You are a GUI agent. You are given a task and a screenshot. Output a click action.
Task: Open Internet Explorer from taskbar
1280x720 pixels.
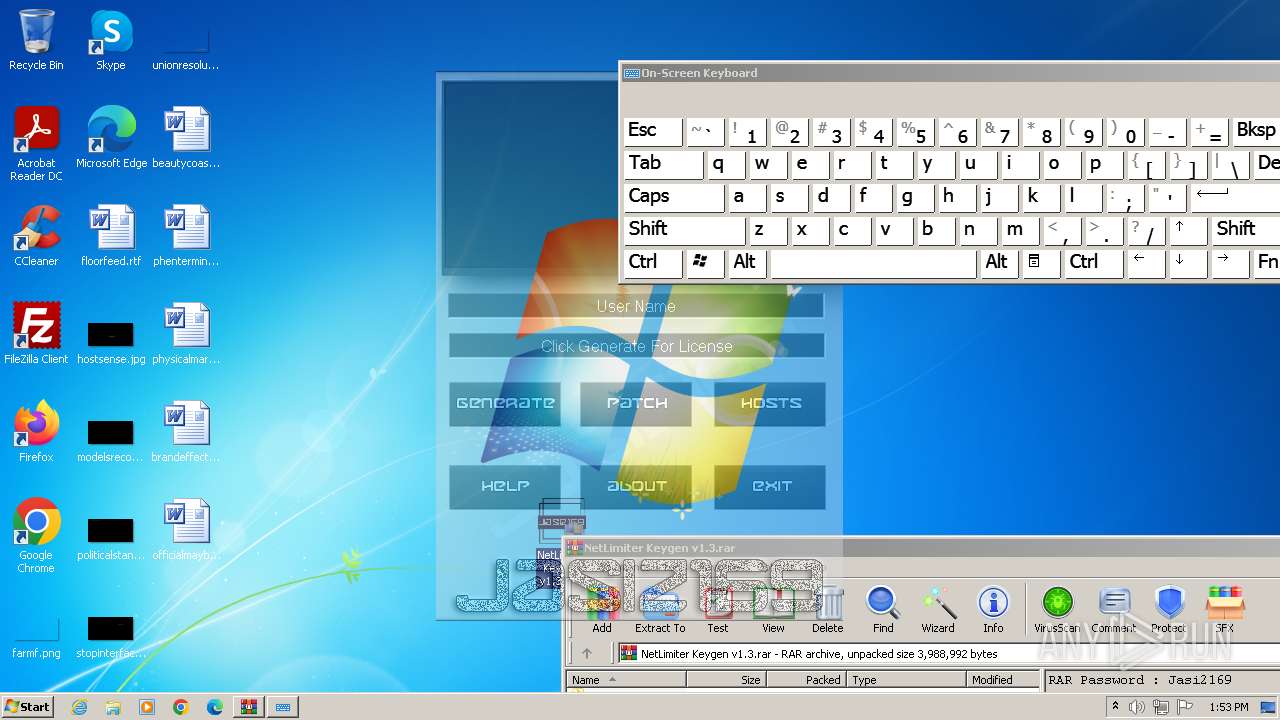tap(80, 707)
